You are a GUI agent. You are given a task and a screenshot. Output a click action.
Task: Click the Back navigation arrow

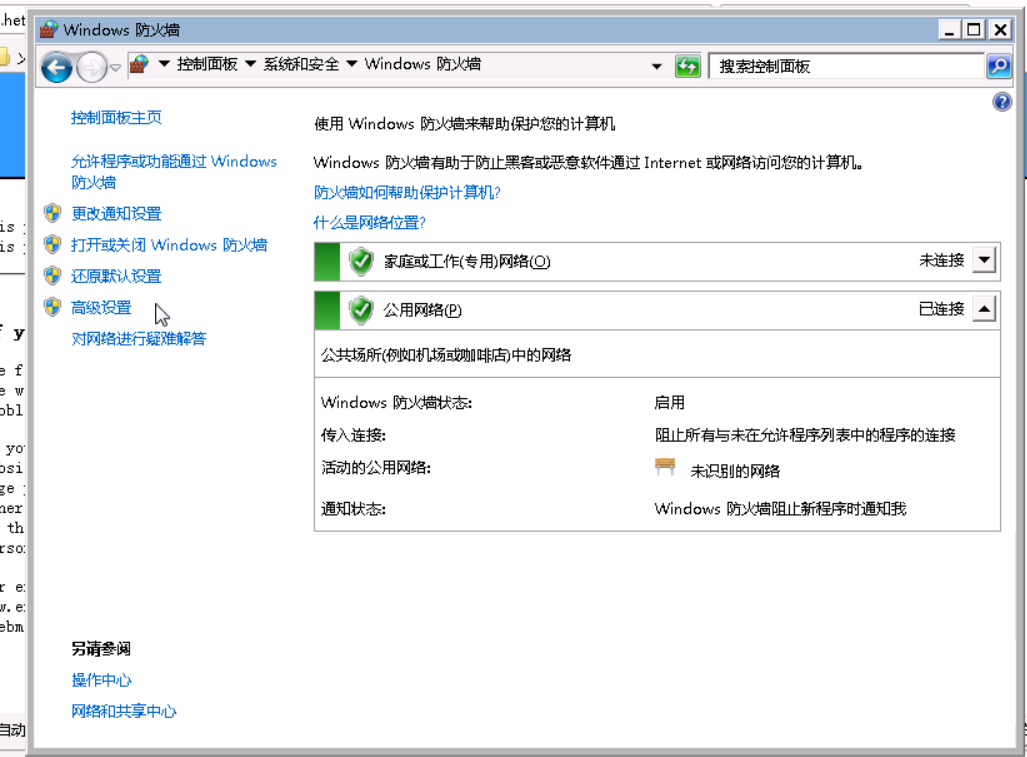click(56, 67)
